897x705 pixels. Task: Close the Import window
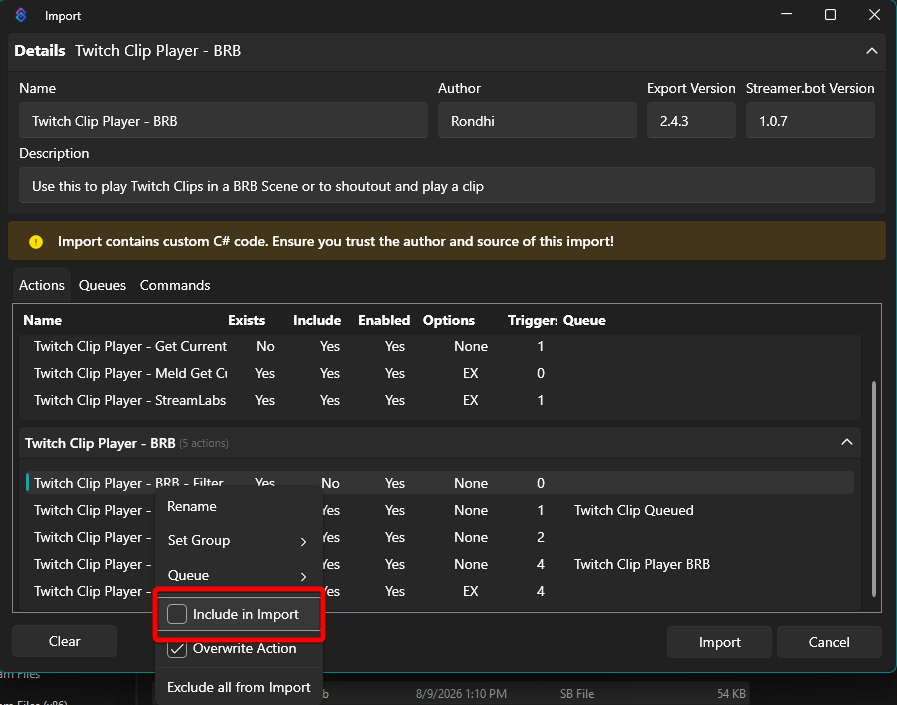(874, 15)
